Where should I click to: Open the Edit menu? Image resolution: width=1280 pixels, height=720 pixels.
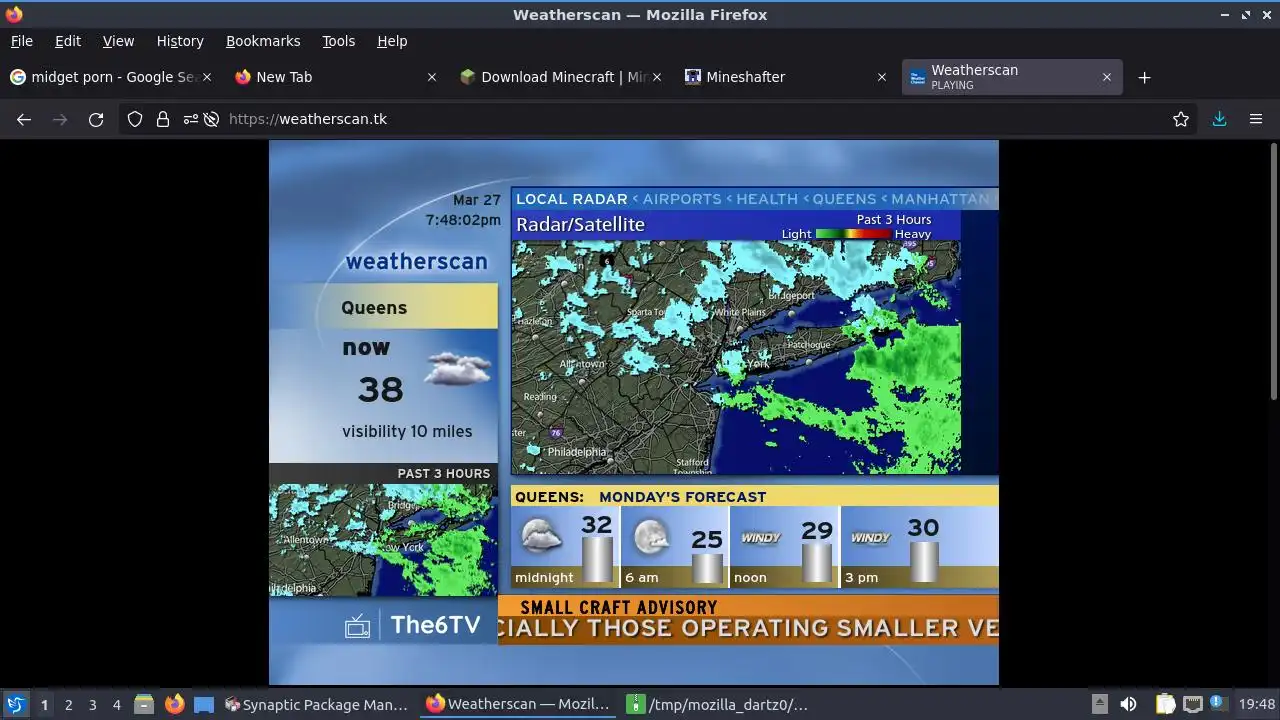(68, 41)
